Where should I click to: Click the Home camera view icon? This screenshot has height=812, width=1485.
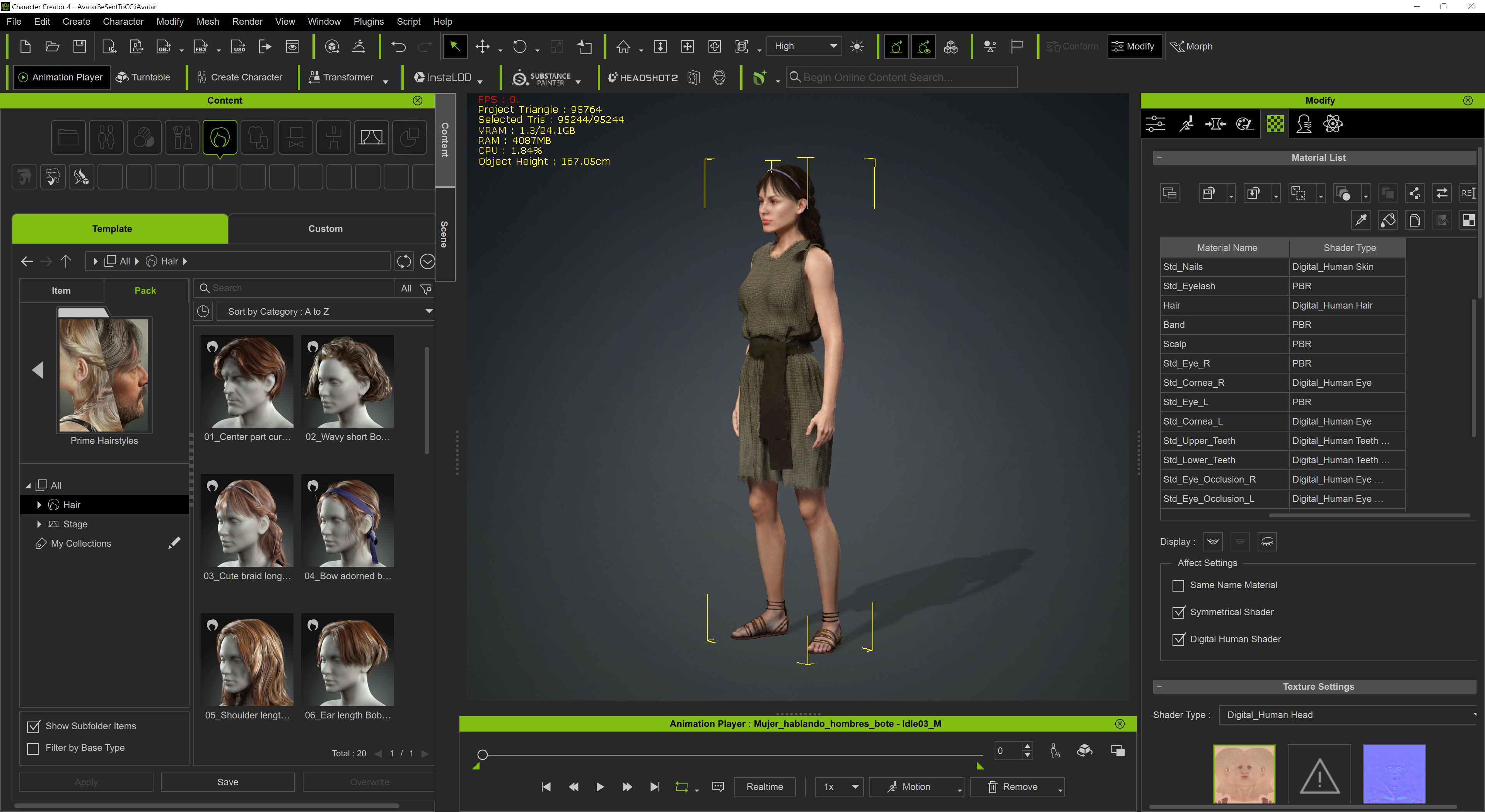click(x=623, y=46)
